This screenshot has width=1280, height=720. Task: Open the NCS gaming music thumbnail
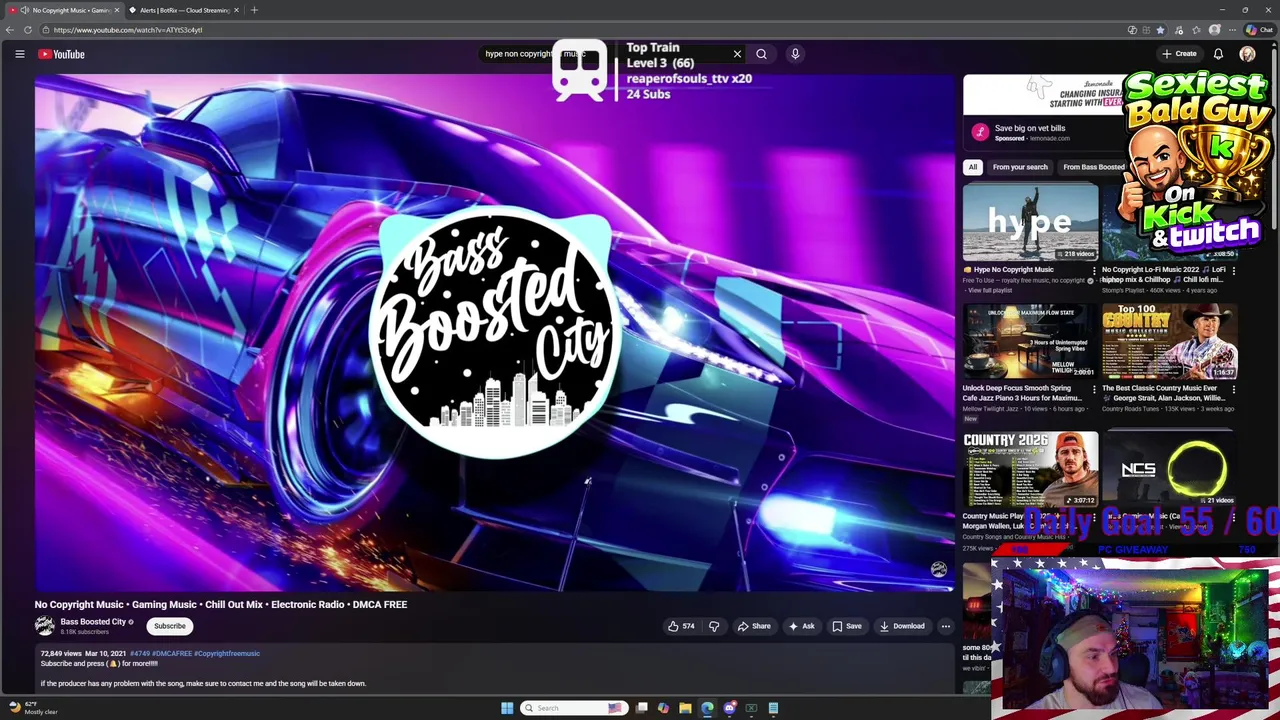[1170, 469]
